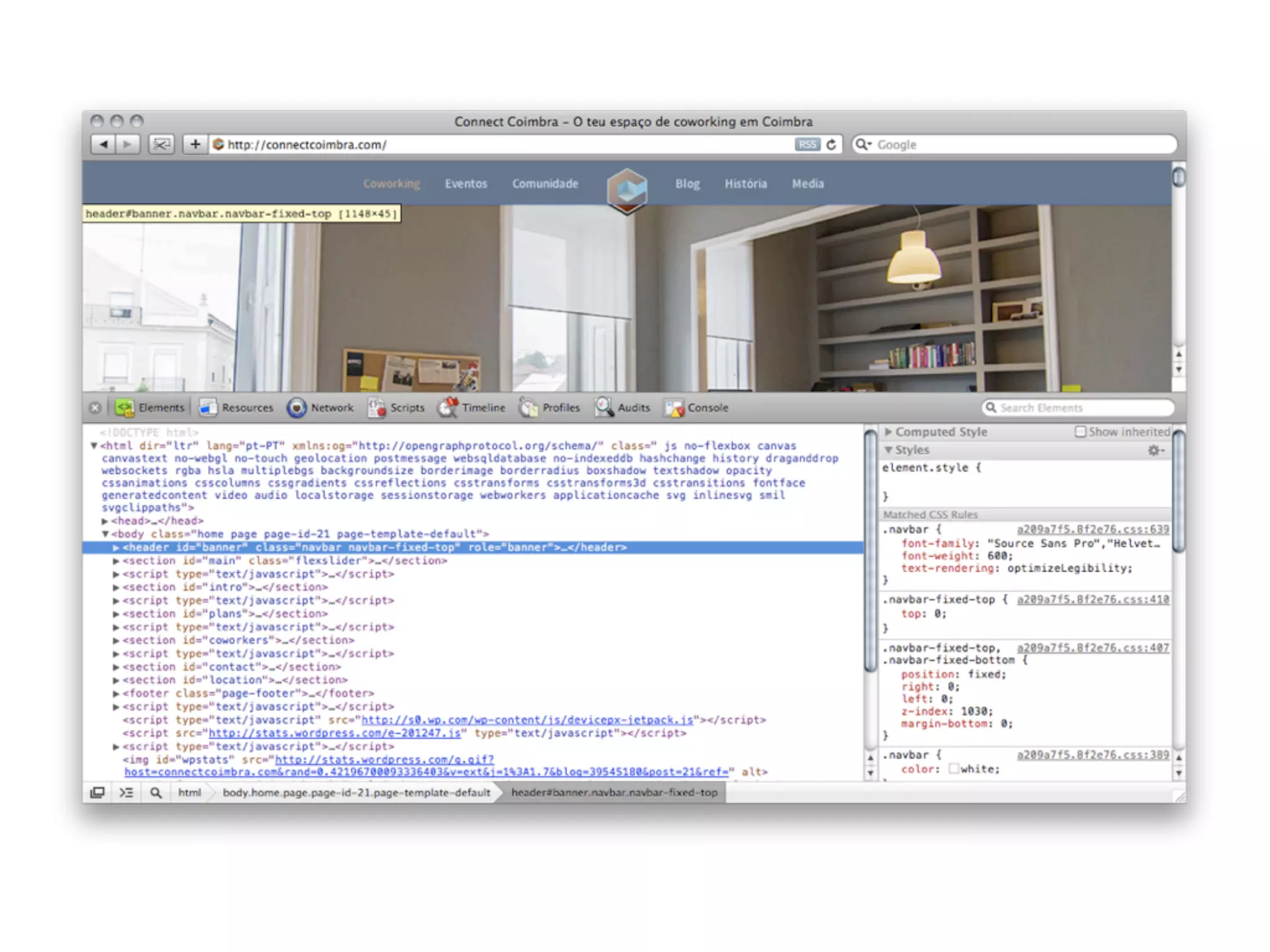This screenshot has height=952, width=1270.
Task: Open the Profiles panel icon
Action: [x=528, y=407]
